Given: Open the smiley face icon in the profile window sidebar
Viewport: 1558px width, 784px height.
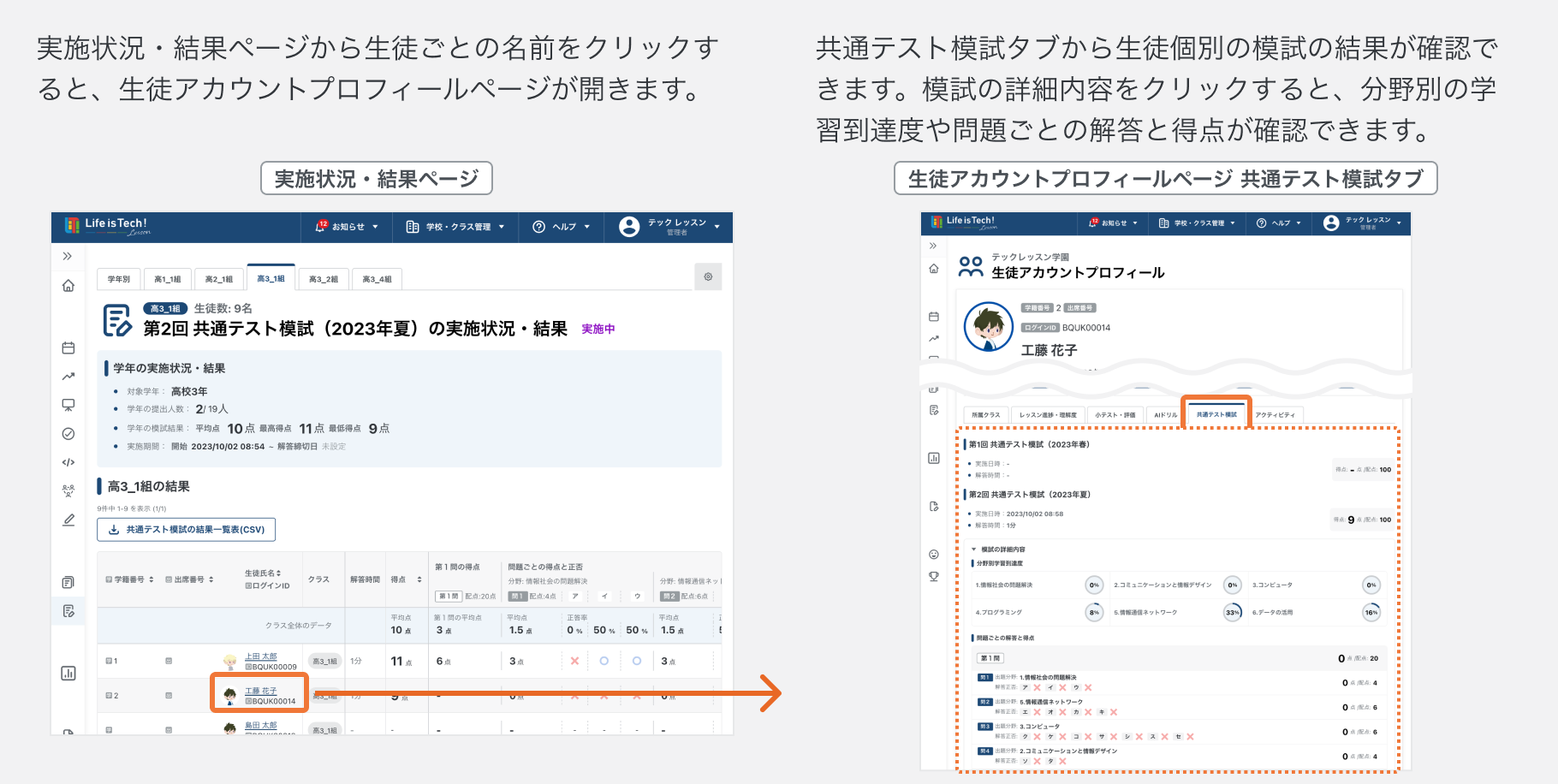Looking at the screenshot, I should click(x=934, y=555).
